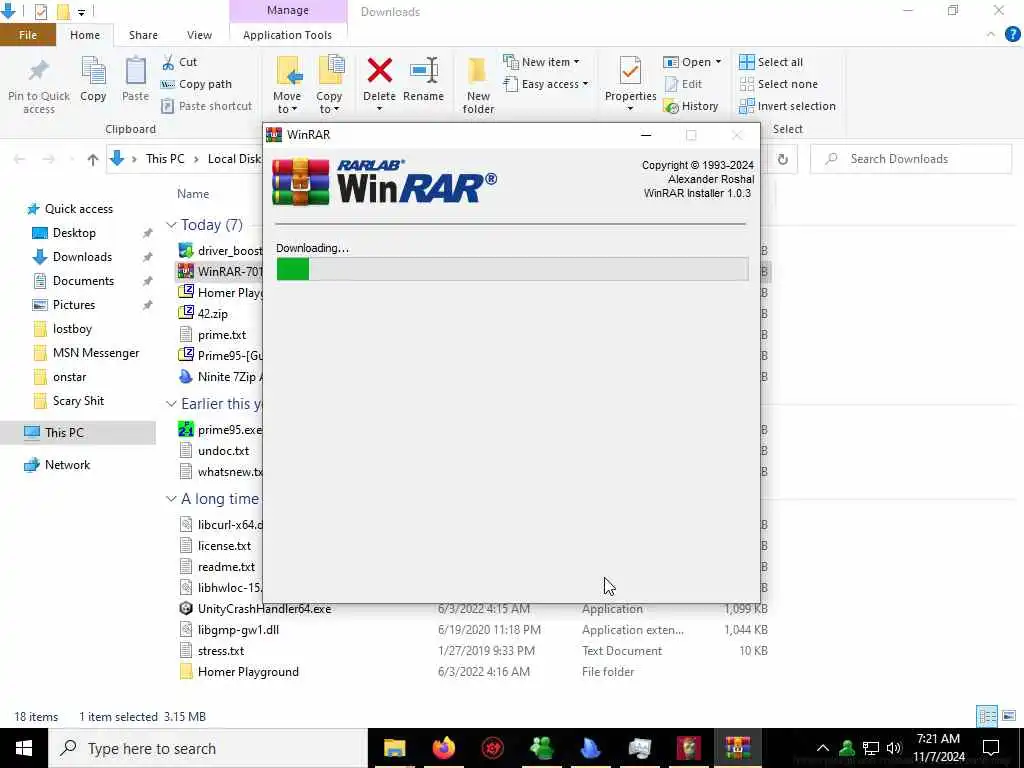This screenshot has width=1024, height=768.
Task: Click the Windows Start button
Action: pos(24,748)
